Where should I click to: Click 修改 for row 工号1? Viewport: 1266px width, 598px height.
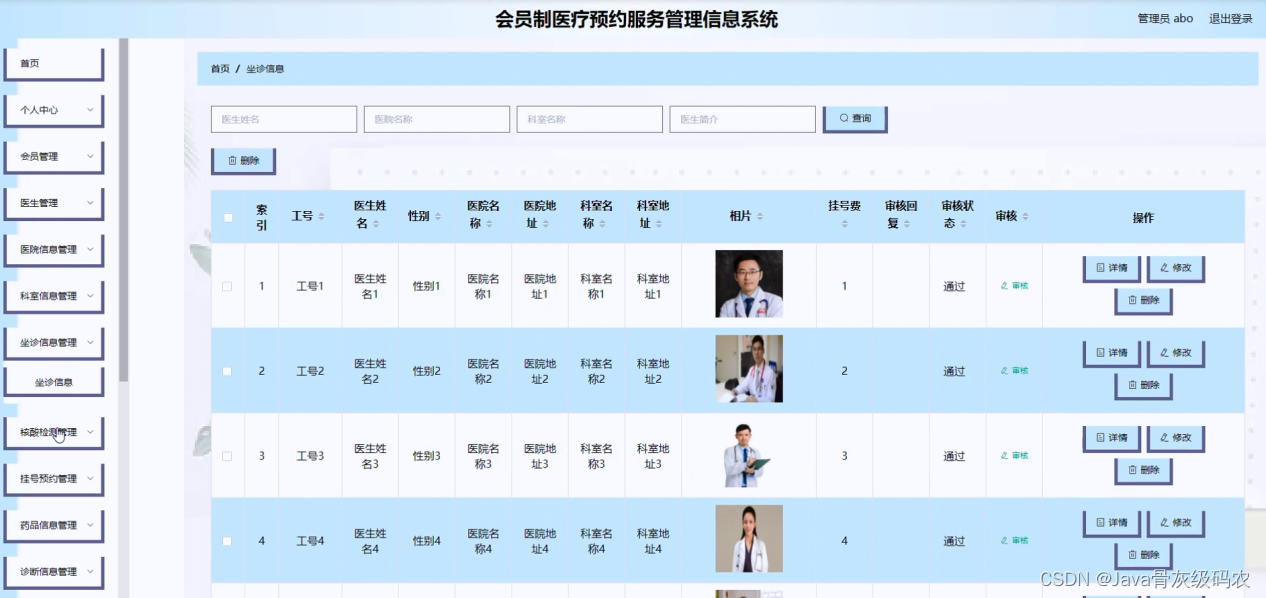(x=1175, y=269)
